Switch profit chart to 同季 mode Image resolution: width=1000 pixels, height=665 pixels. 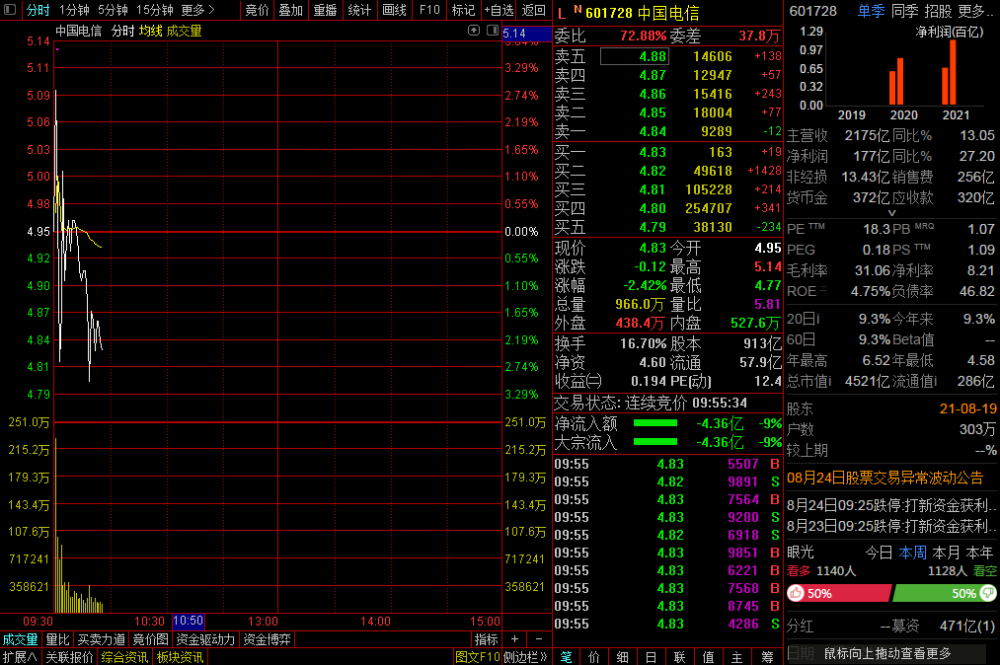pyautogui.click(x=904, y=11)
